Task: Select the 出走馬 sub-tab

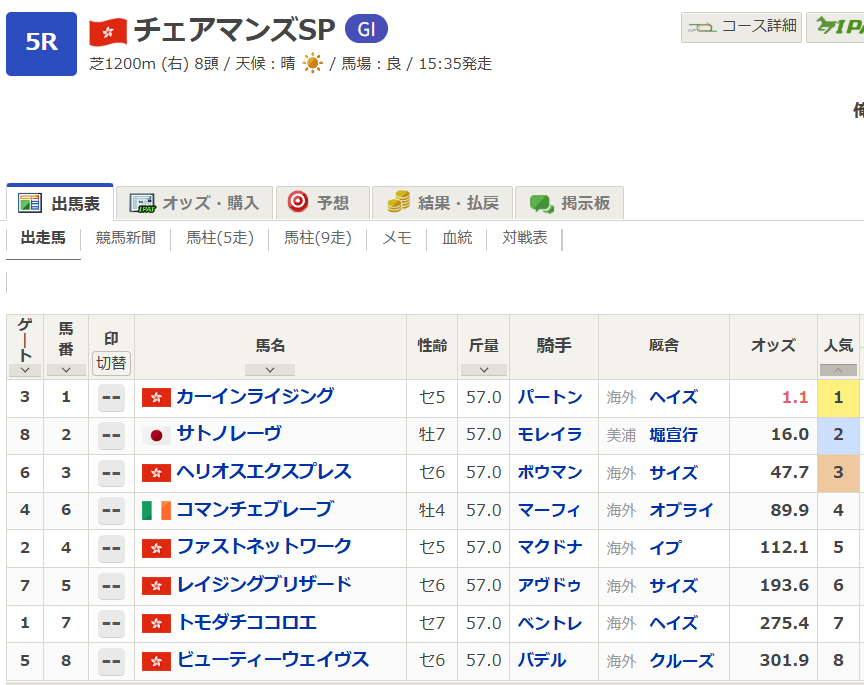Action: point(43,238)
